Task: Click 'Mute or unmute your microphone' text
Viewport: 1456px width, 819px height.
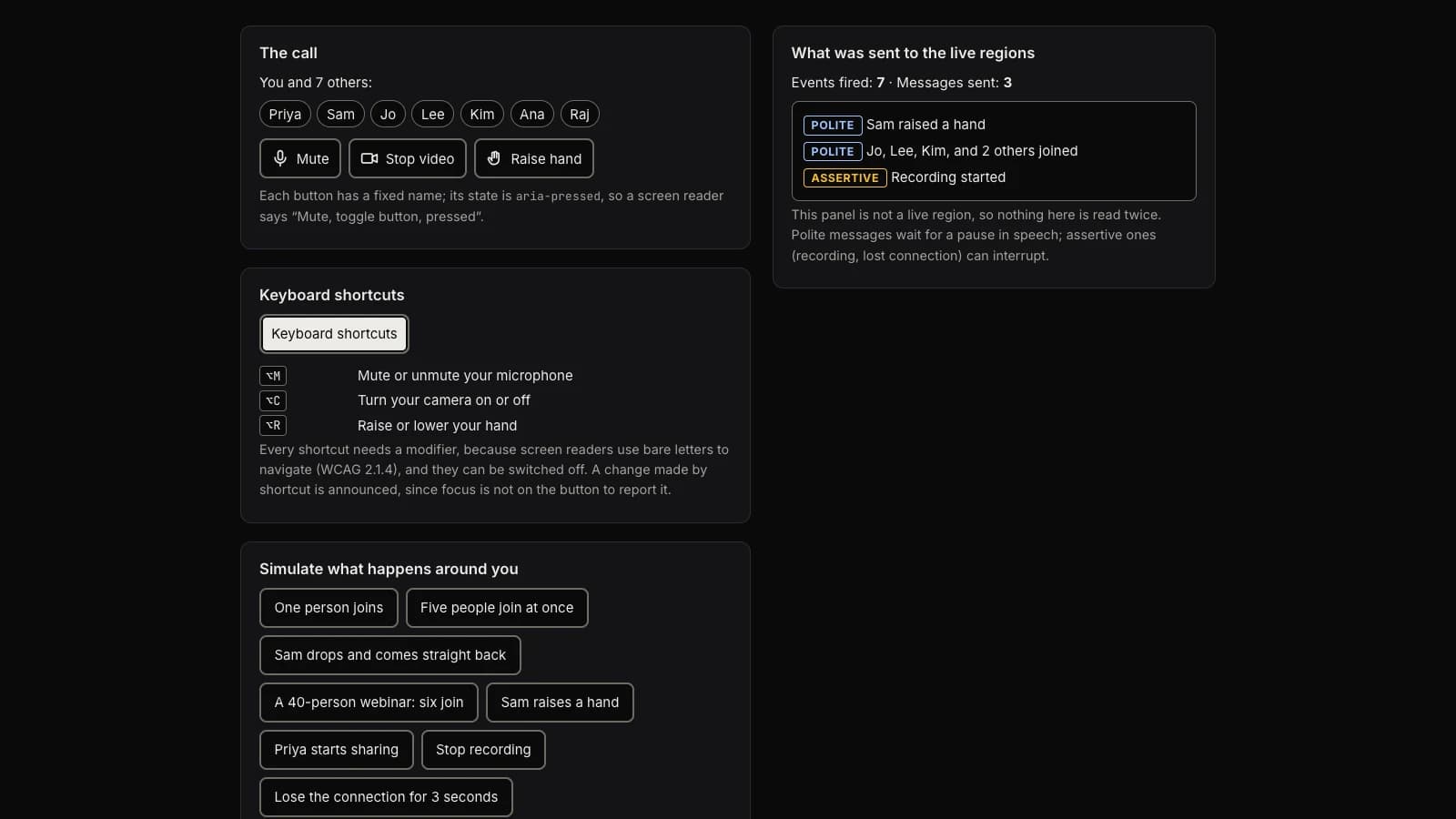Action: coord(465,376)
